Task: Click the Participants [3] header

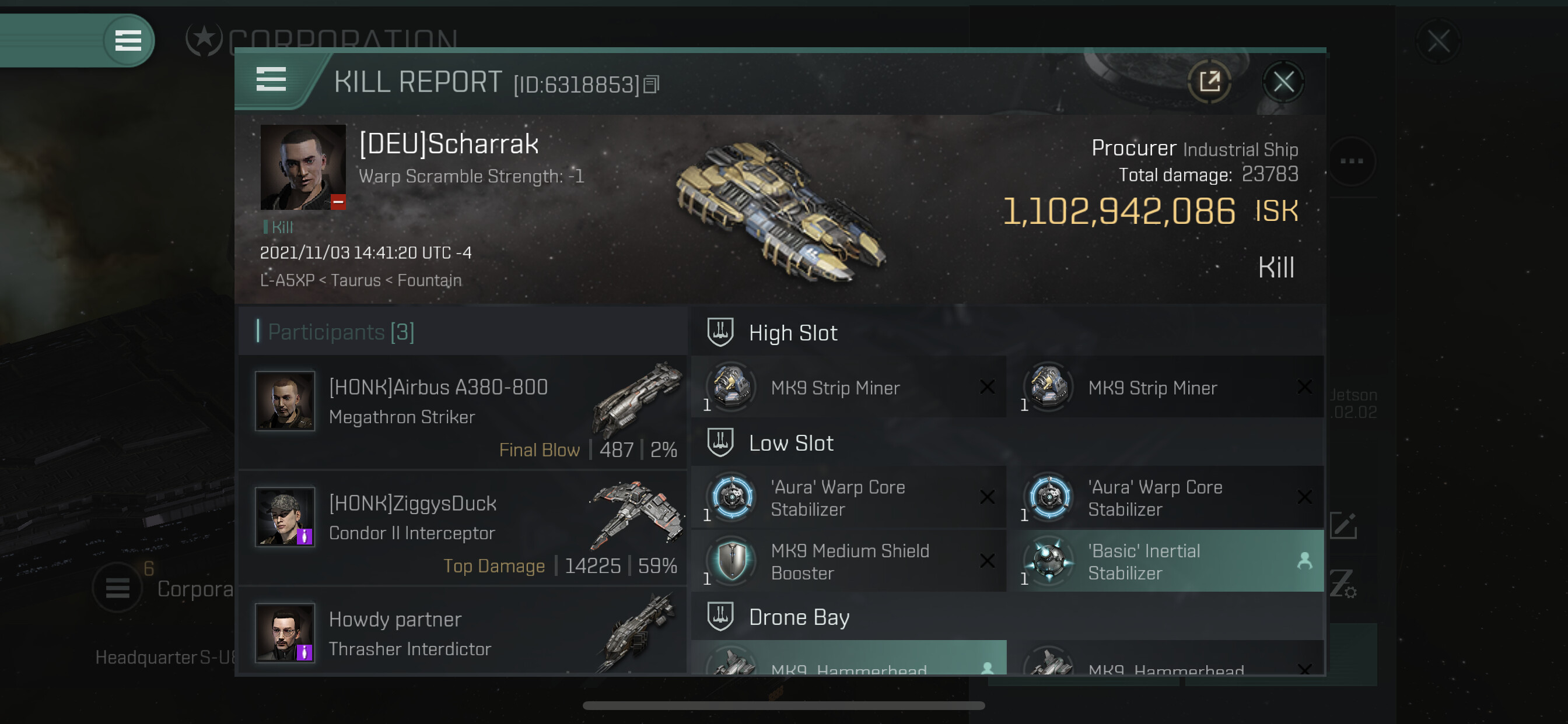Action: click(x=341, y=332)
